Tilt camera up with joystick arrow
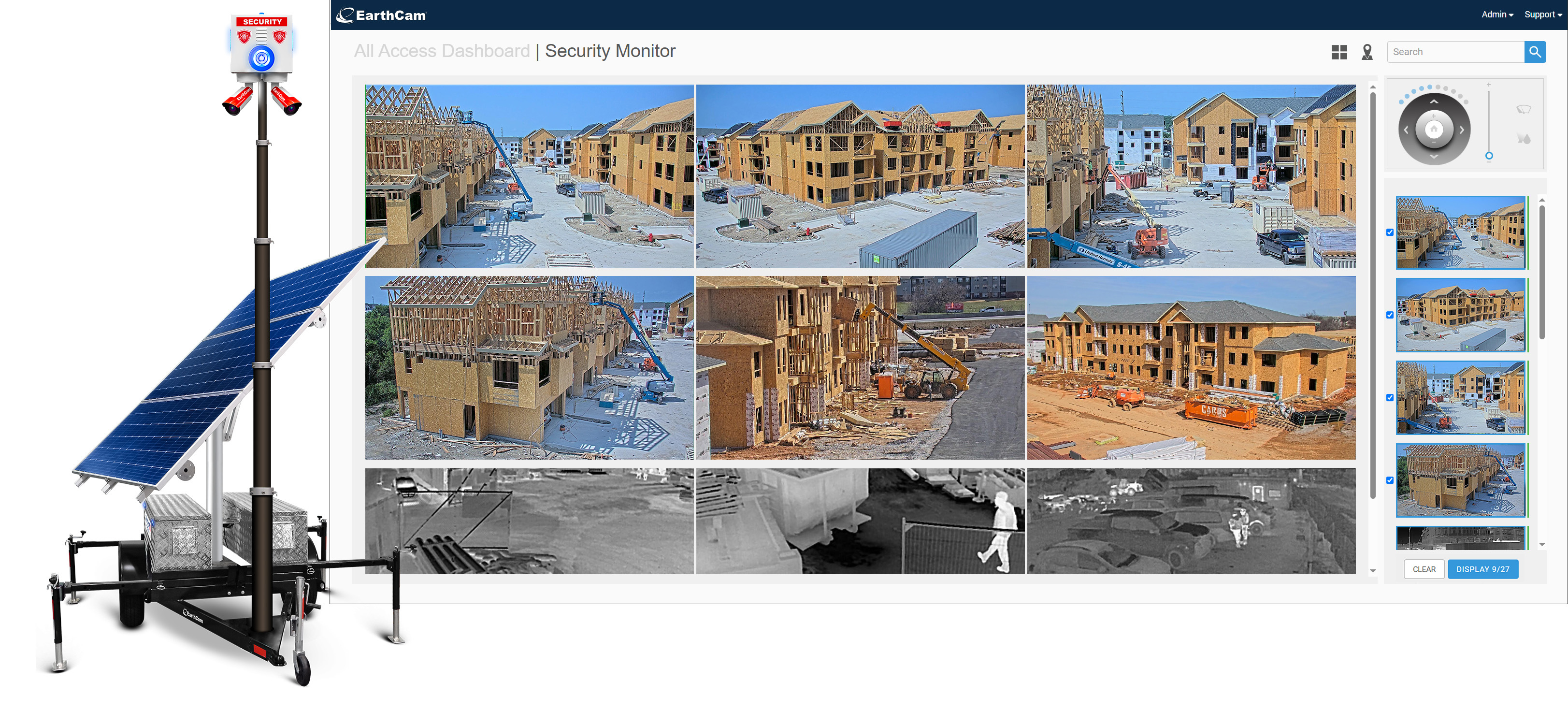 pos(1434,101)
